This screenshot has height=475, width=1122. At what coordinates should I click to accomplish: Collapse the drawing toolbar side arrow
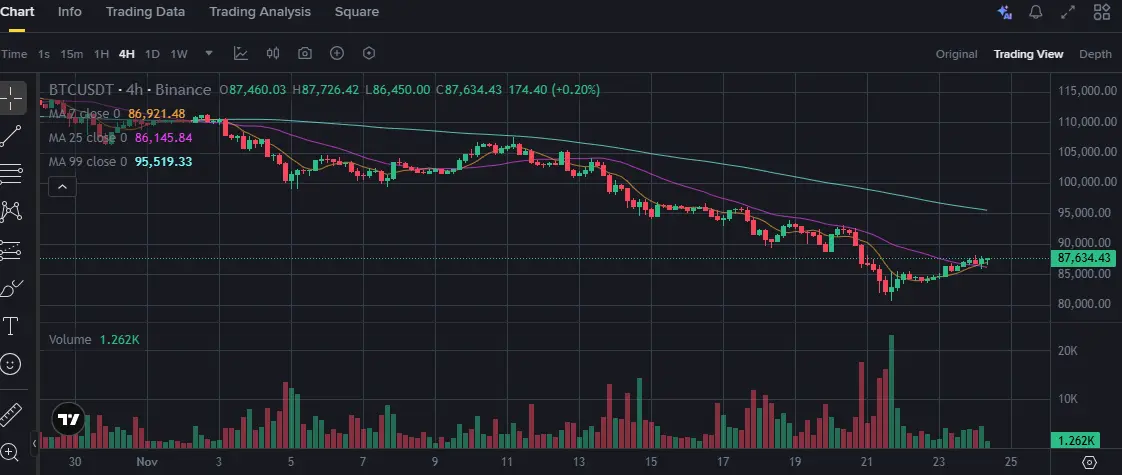tap(34, 441)
